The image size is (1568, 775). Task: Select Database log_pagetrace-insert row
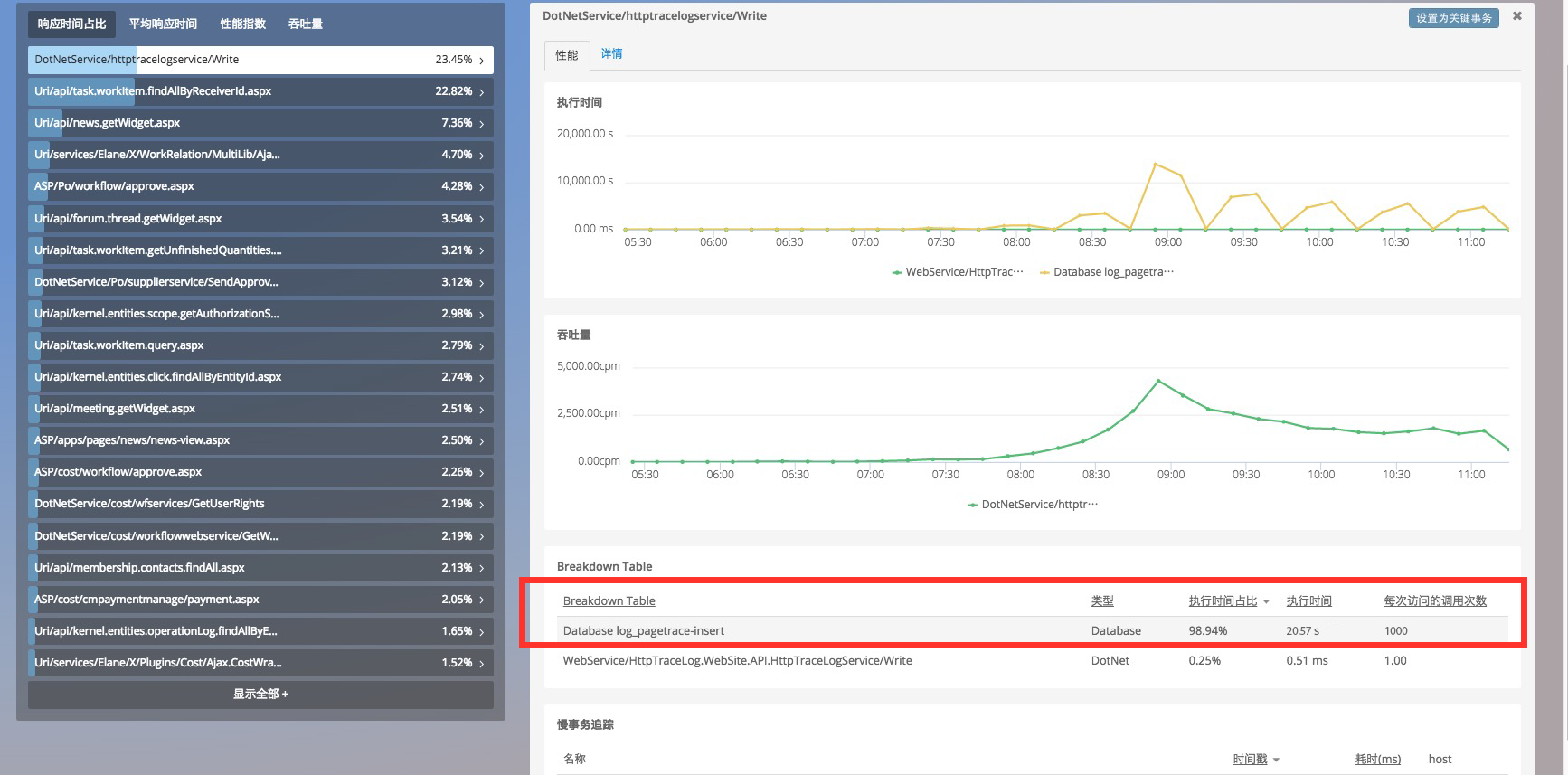click(x=1033, y=631)
